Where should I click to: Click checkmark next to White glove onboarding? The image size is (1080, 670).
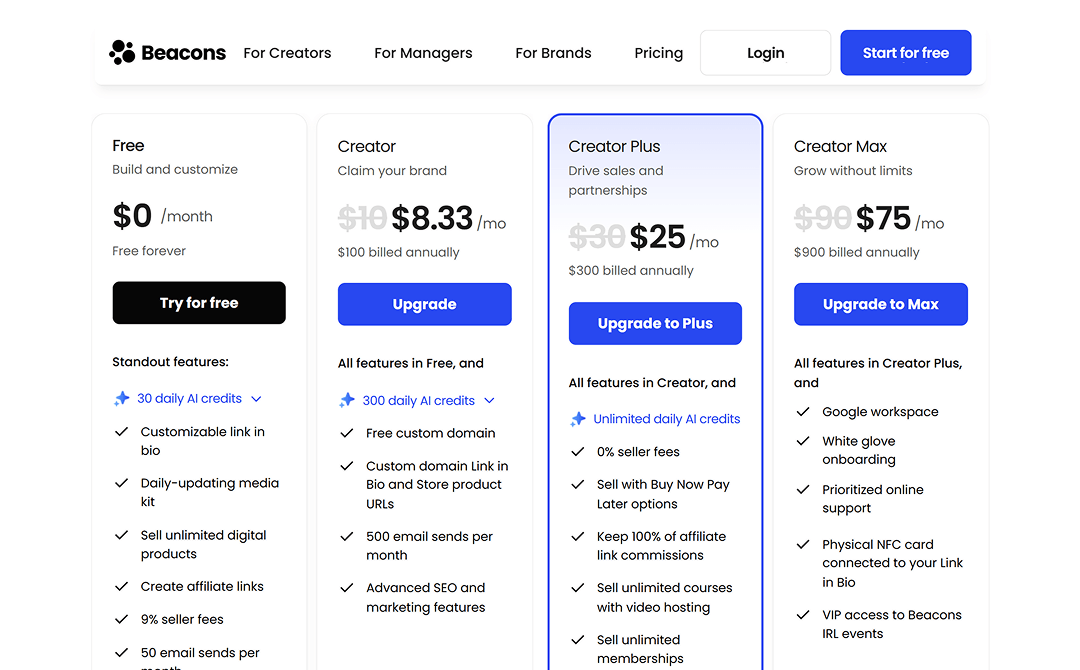click(803, 441)
